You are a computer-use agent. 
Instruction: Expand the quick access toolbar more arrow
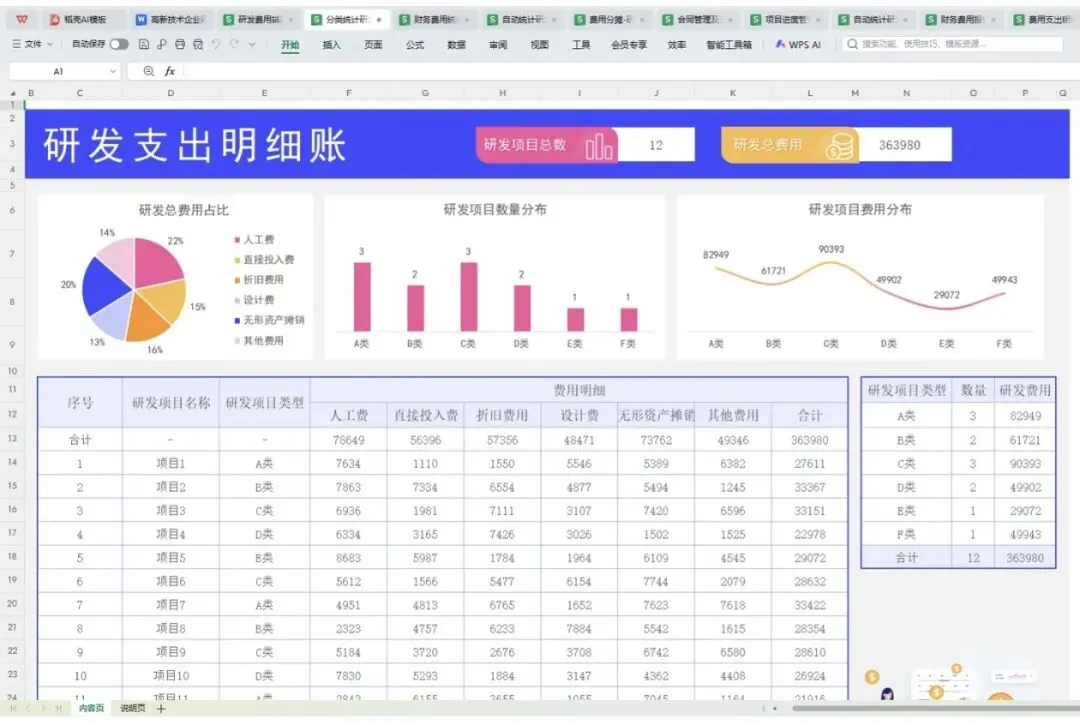click(x=252, y=44)
